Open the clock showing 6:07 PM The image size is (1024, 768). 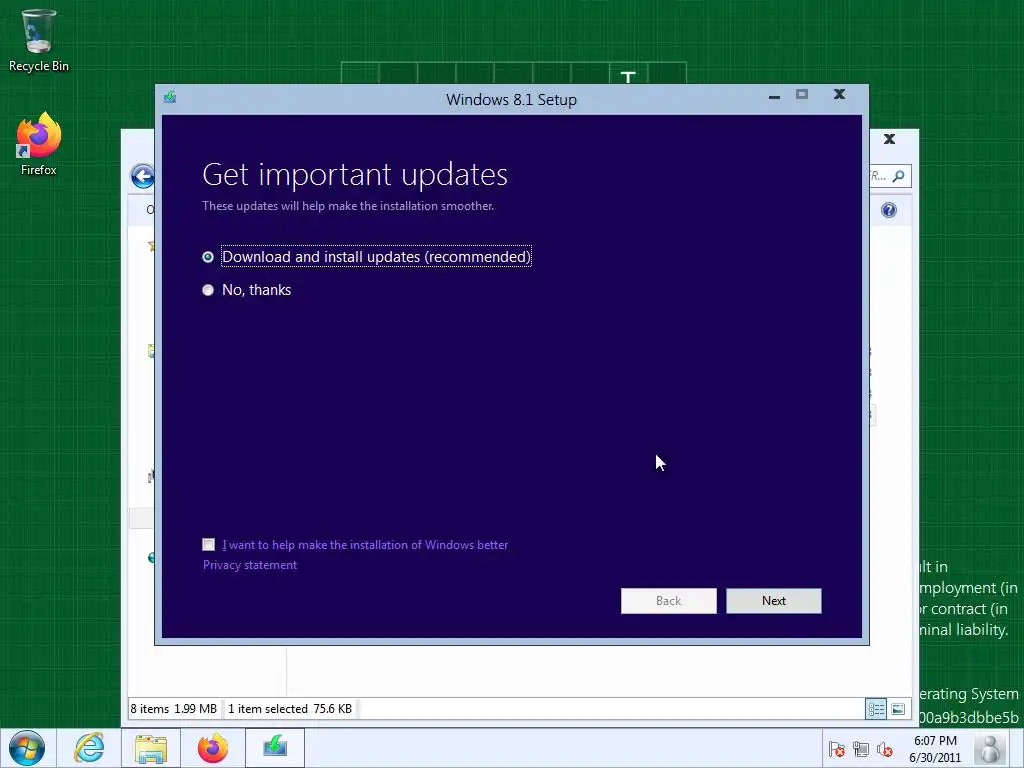pos(935,749)
